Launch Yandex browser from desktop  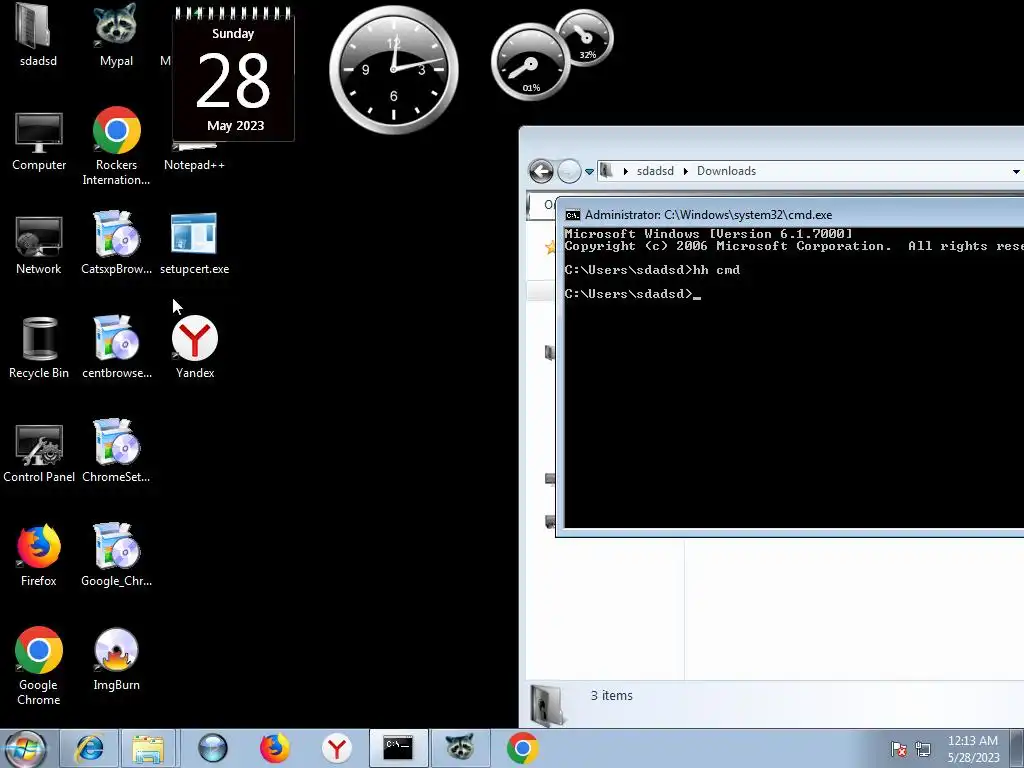tap(195, 347)
